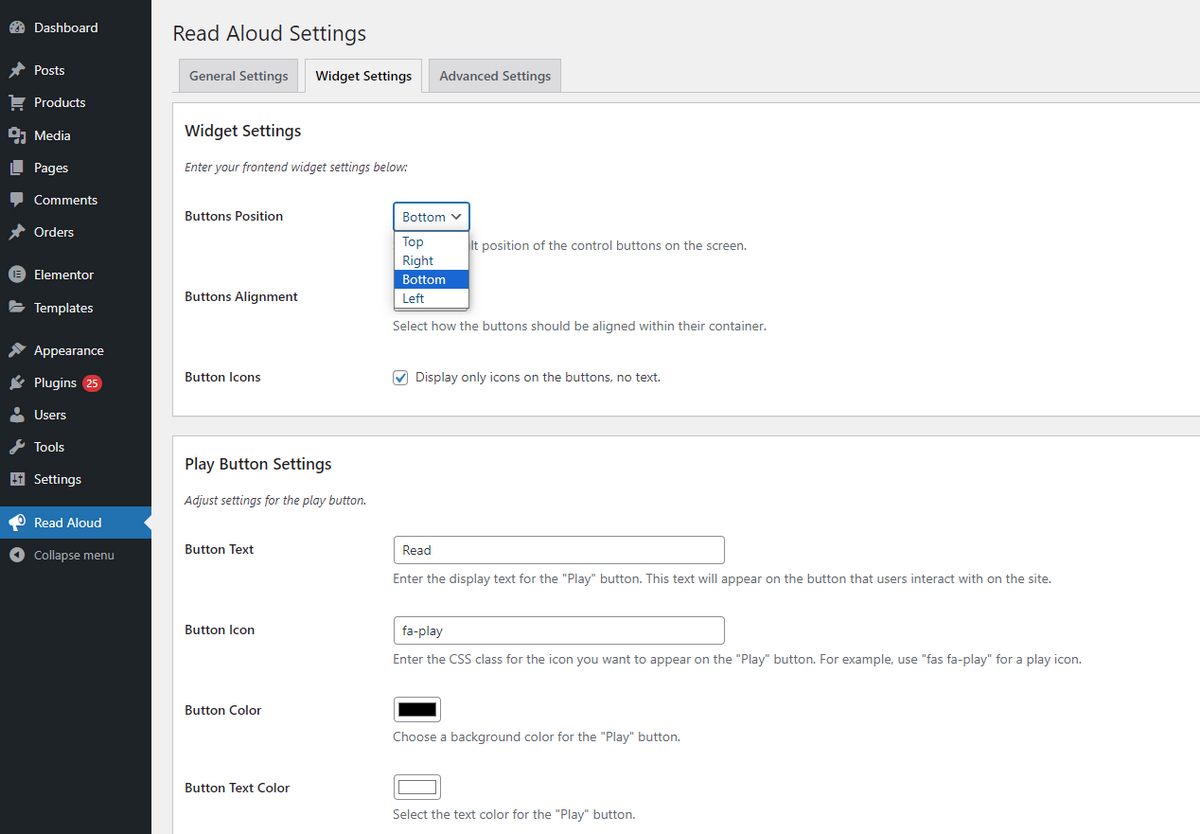The height and width of the screenshot is (834, 1200).
Task: Click the Read Aloud megaphone icon
Action: tap(17, 523)
